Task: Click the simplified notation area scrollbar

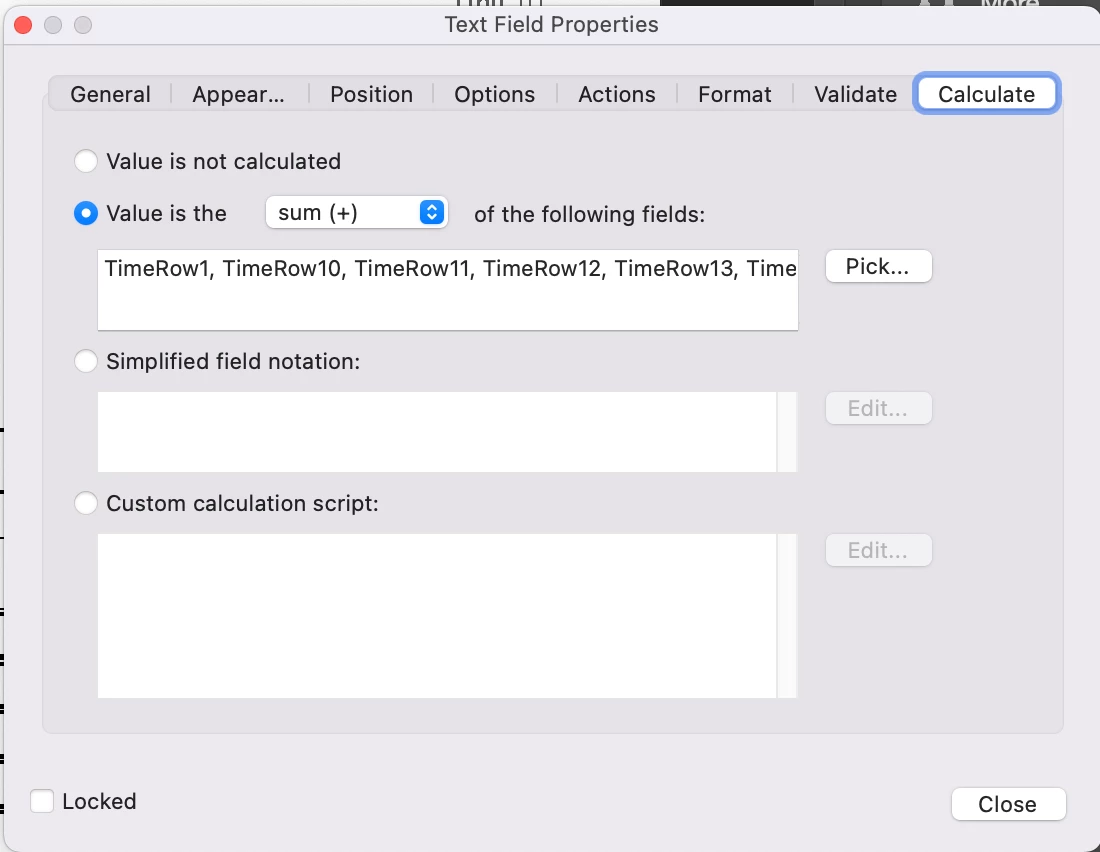Action: [x=787, y=432]
